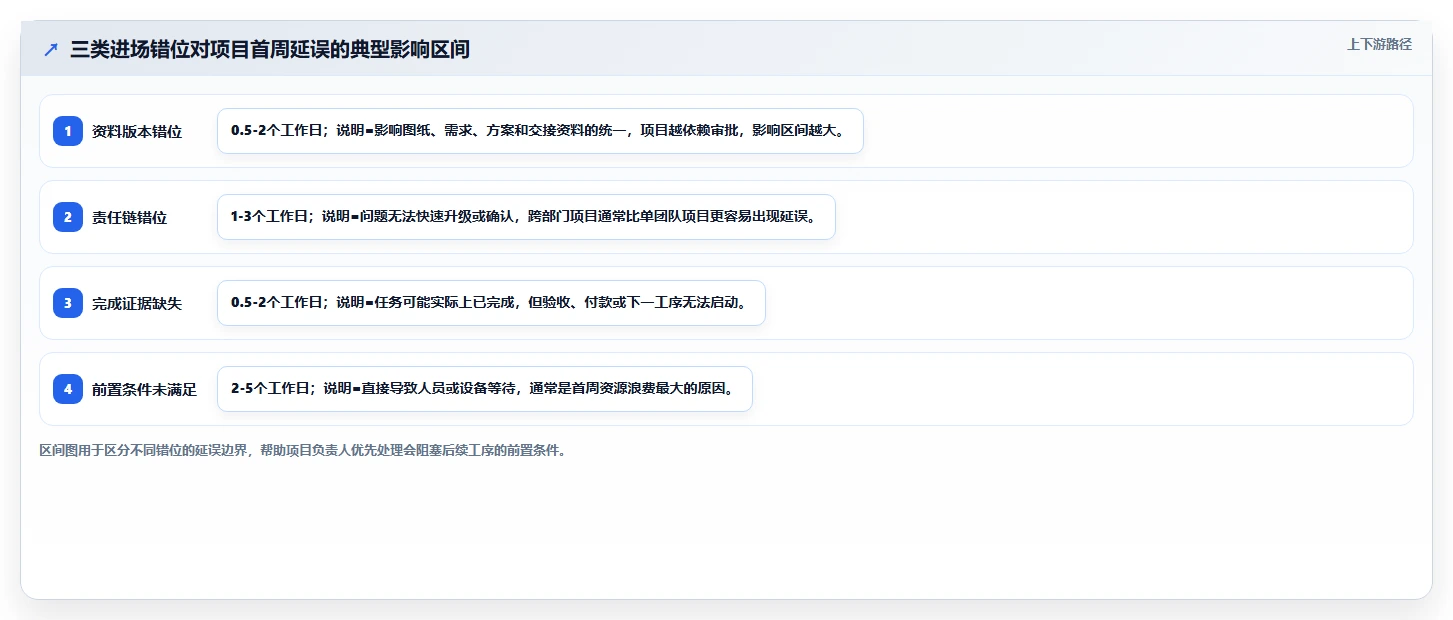Image resolution: width=1453 pixels, height=620 pixels.
Task: Select the 前置条件未满足 row label
Action: coord(144,389)
